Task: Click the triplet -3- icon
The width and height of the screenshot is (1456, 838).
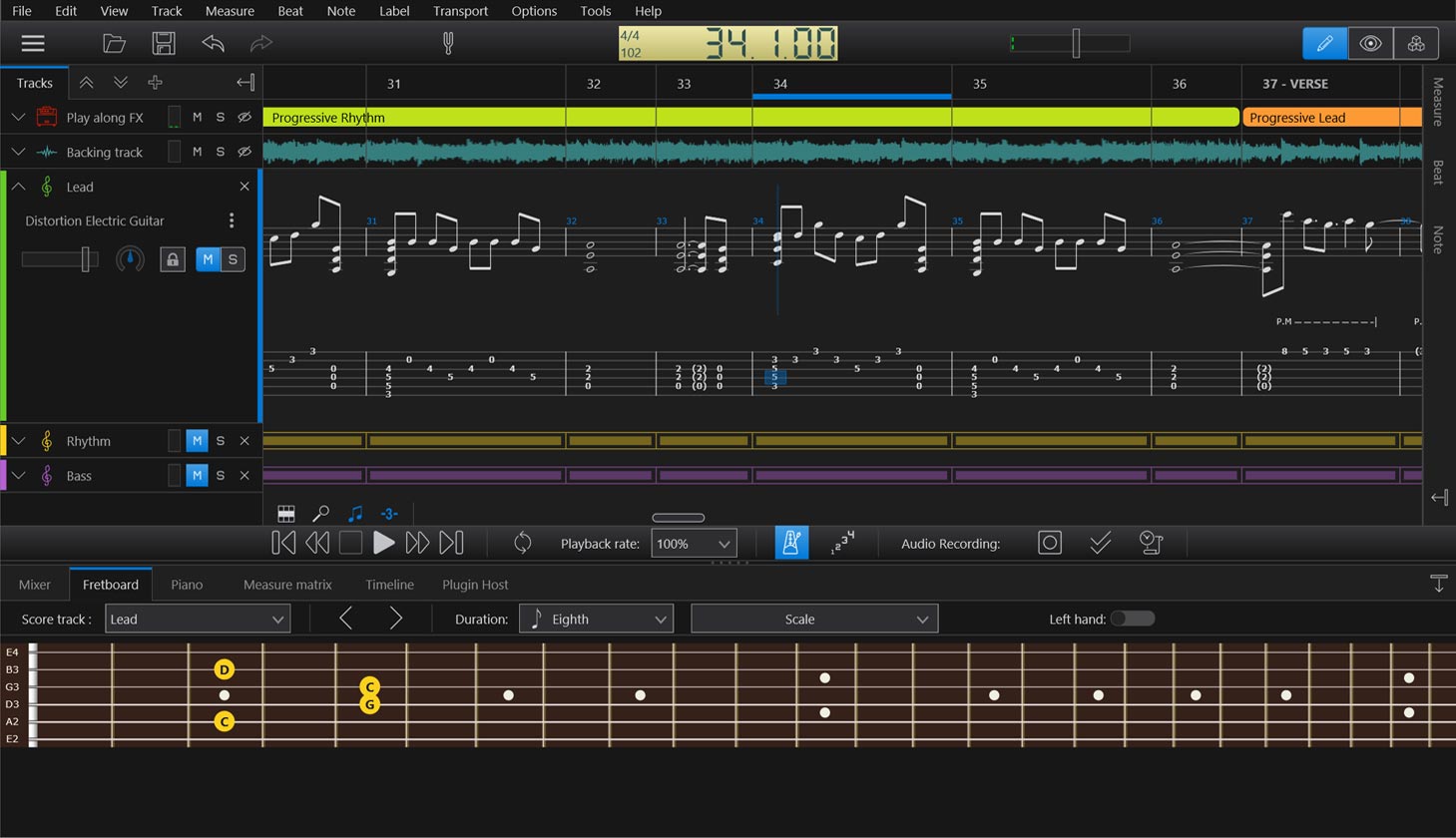Action: [388, 513]
